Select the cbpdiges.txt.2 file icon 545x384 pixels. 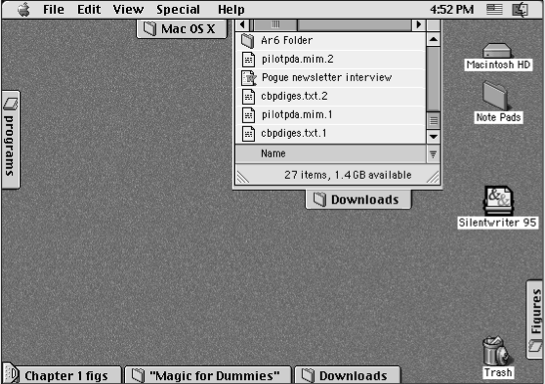pos(248,96)
